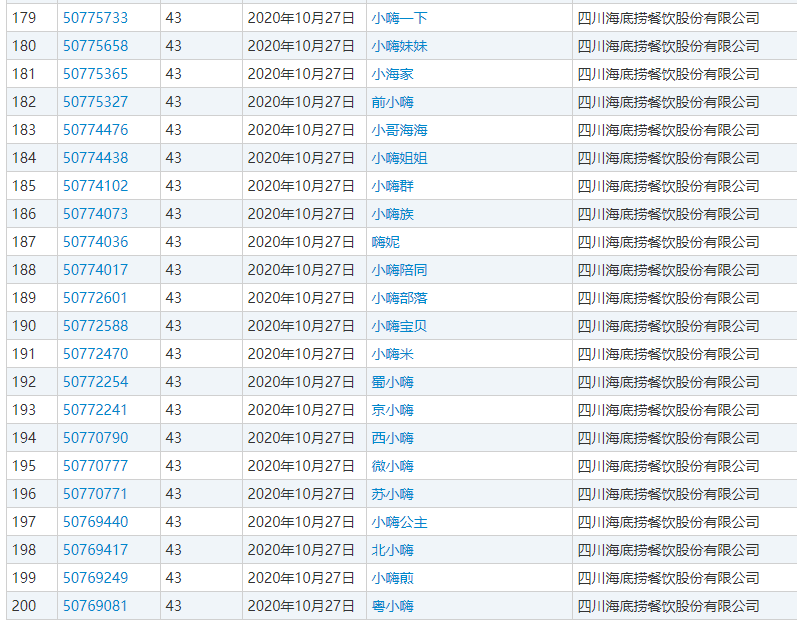
Task: Open the 小哥海海 trademark entry
Action: [x=399, y=130]
